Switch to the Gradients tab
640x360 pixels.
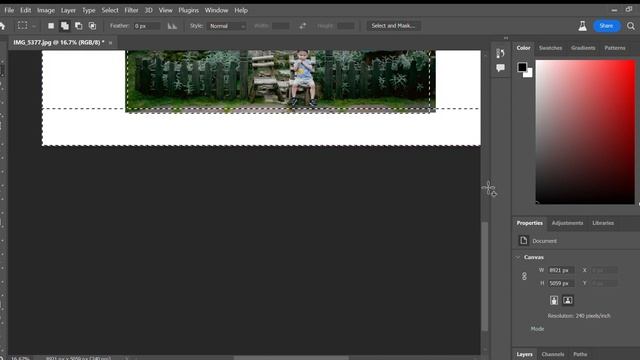583,48
